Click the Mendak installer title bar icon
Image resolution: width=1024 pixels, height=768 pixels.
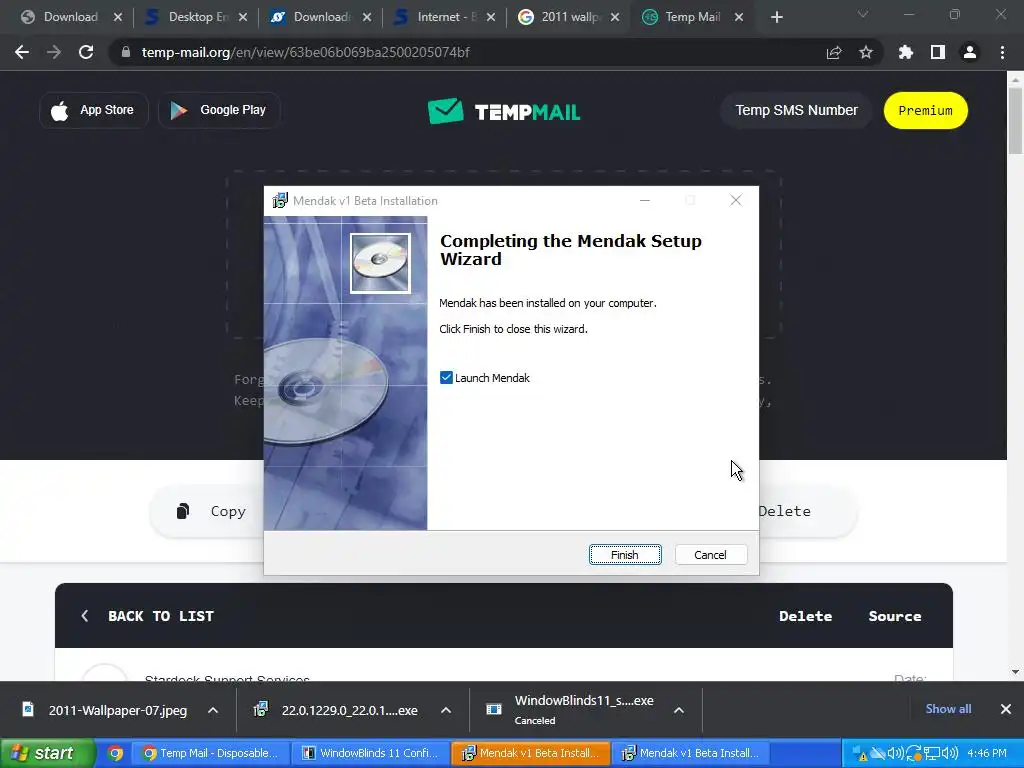pyautogui.click(x=280, y=200)
